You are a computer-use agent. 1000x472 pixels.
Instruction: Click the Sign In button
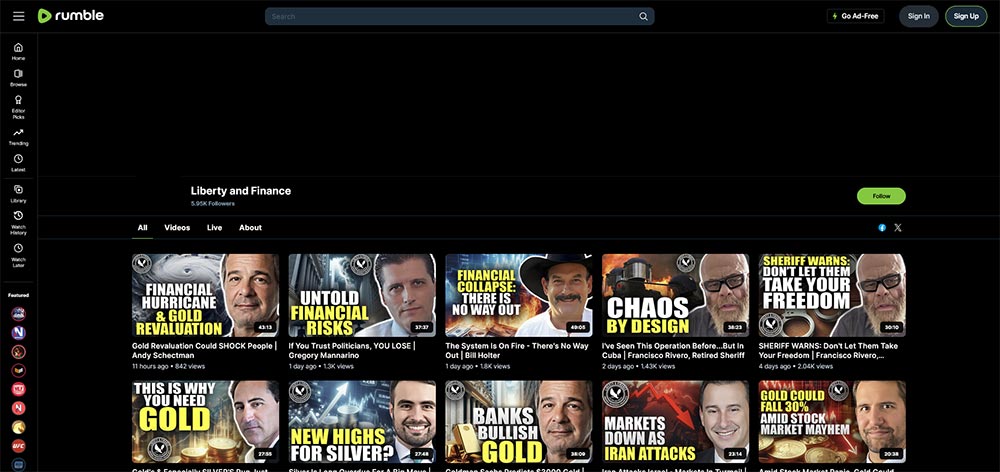(x=918, y=16)
